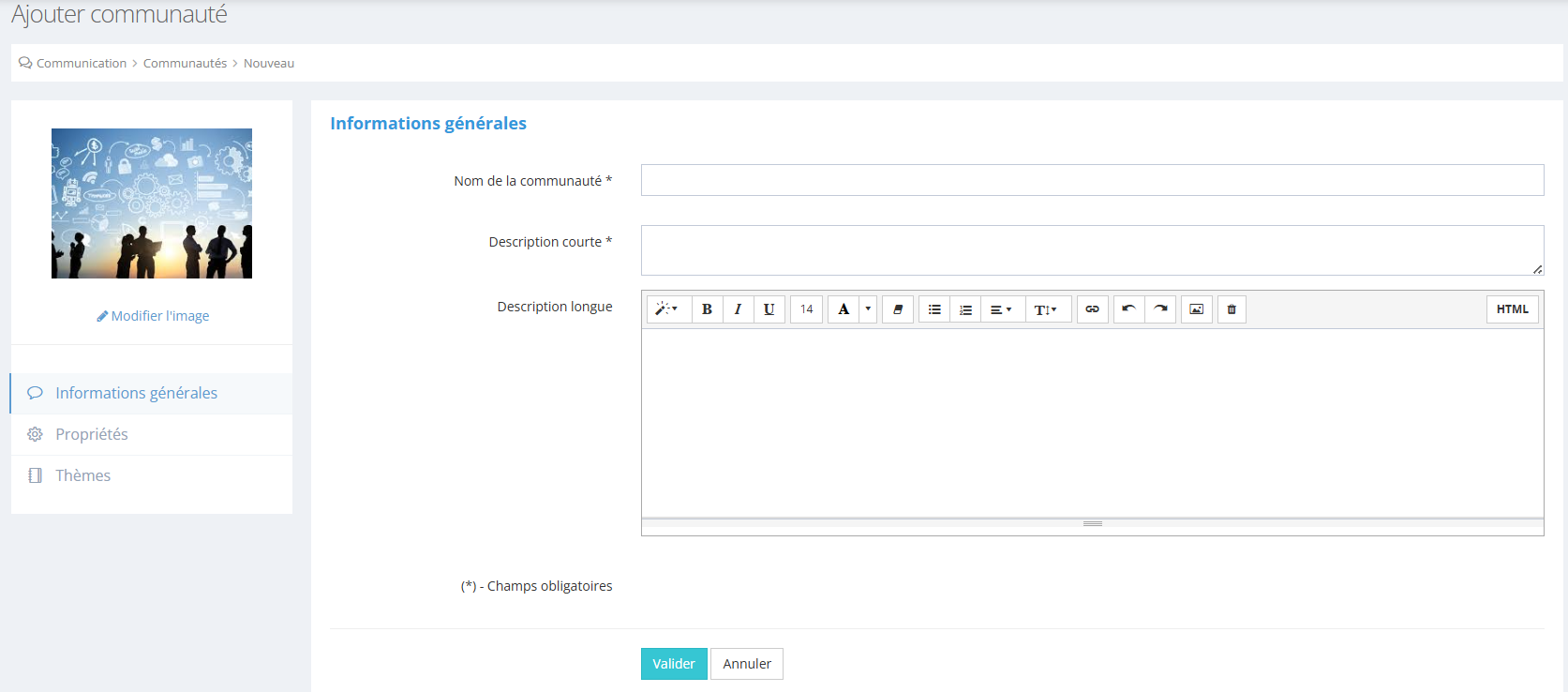Click the insert link icon
1568x692 pixels.
[x=1092, y=309]
